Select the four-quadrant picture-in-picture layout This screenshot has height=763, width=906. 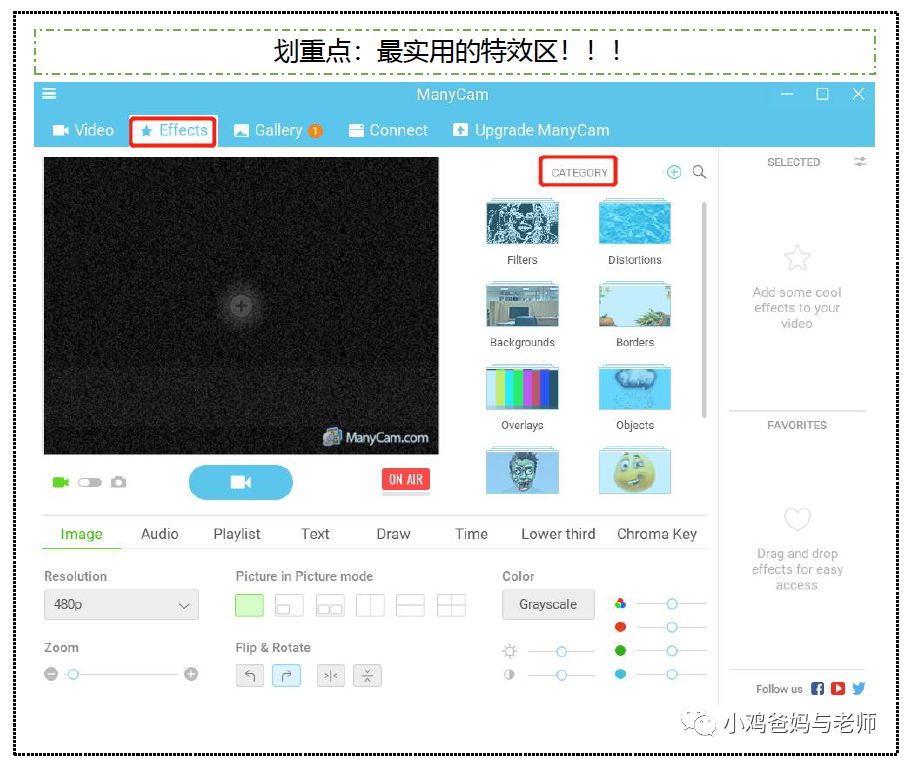[x=451, y=605]
